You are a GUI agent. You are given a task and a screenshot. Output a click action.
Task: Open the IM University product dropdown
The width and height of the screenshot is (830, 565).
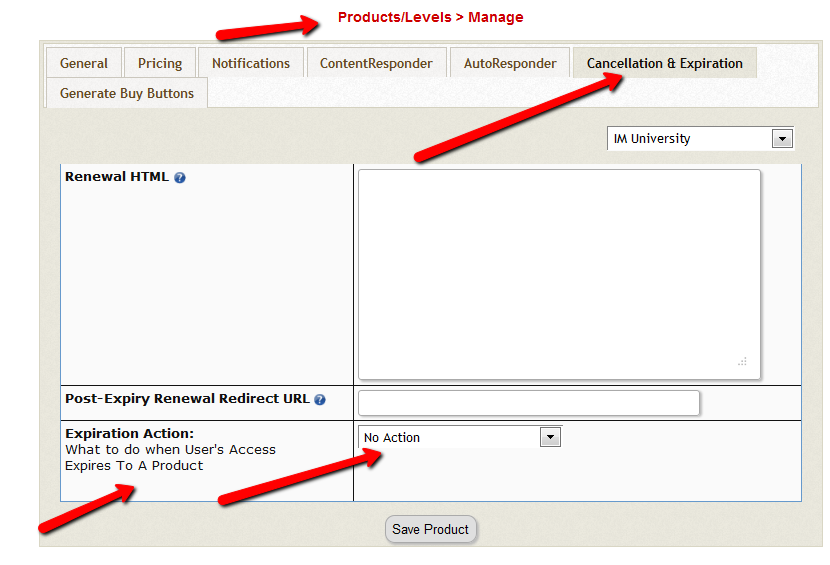(x=700, y=139)
